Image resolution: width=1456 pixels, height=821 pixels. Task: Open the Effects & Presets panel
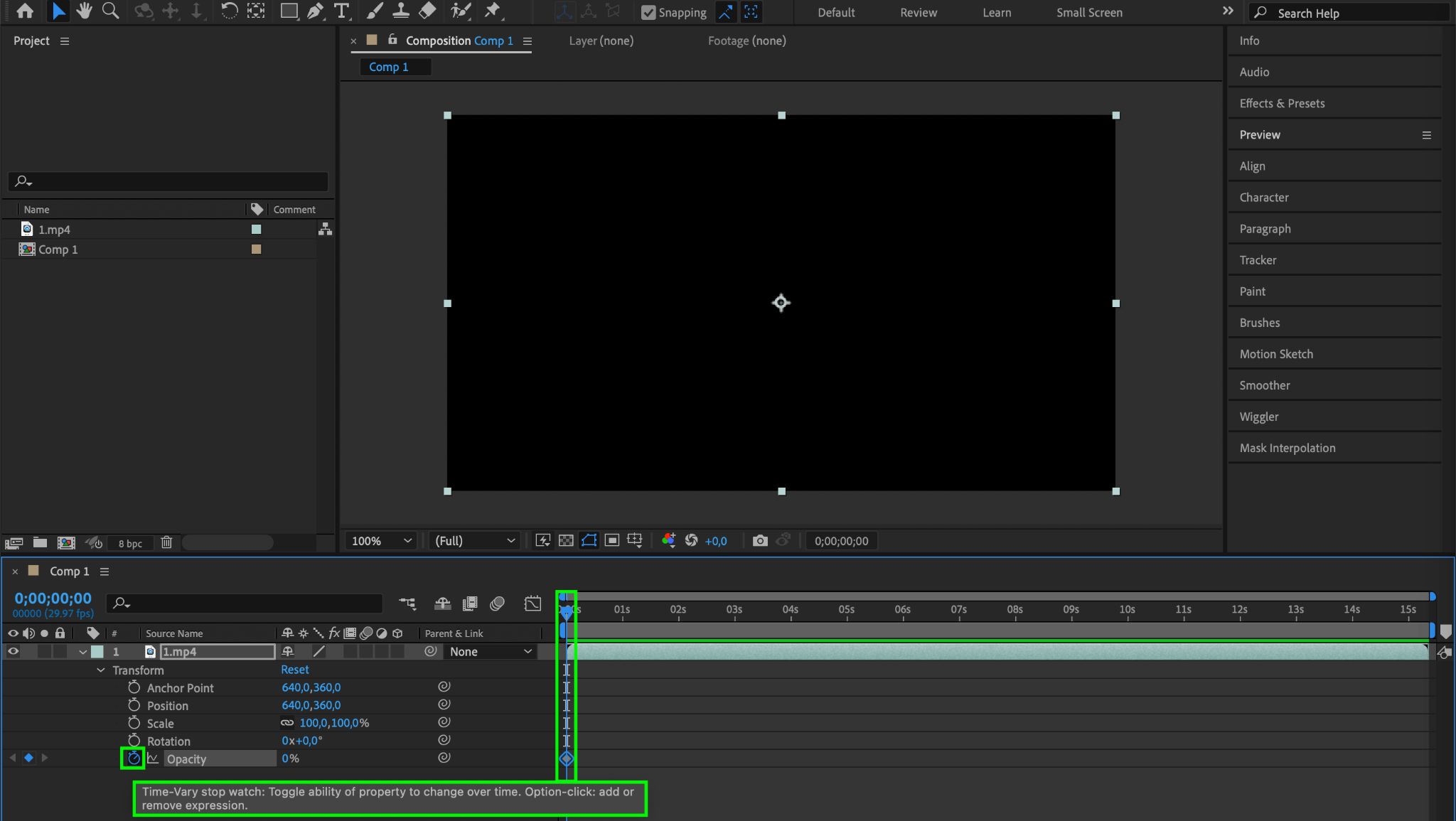(x=1282, y=103)
